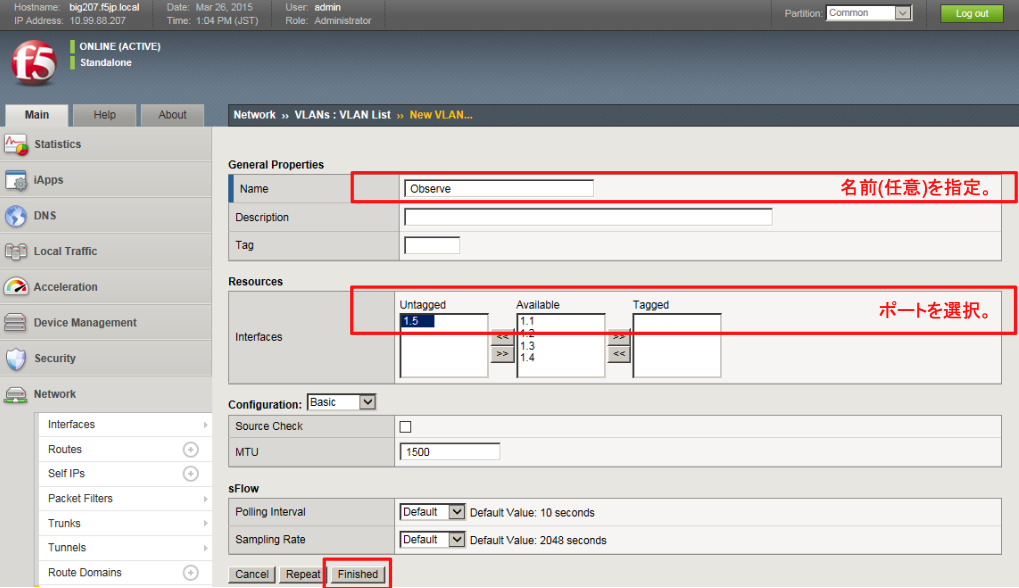Select interface 1.5 in Untagged list
This screenshot has width=1019, height=588.
tap(417, 321)
